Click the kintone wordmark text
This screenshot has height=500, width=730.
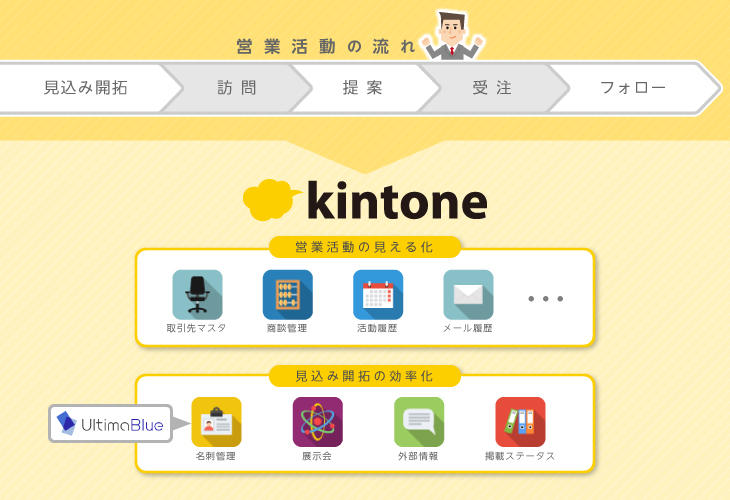click(397, 200)
